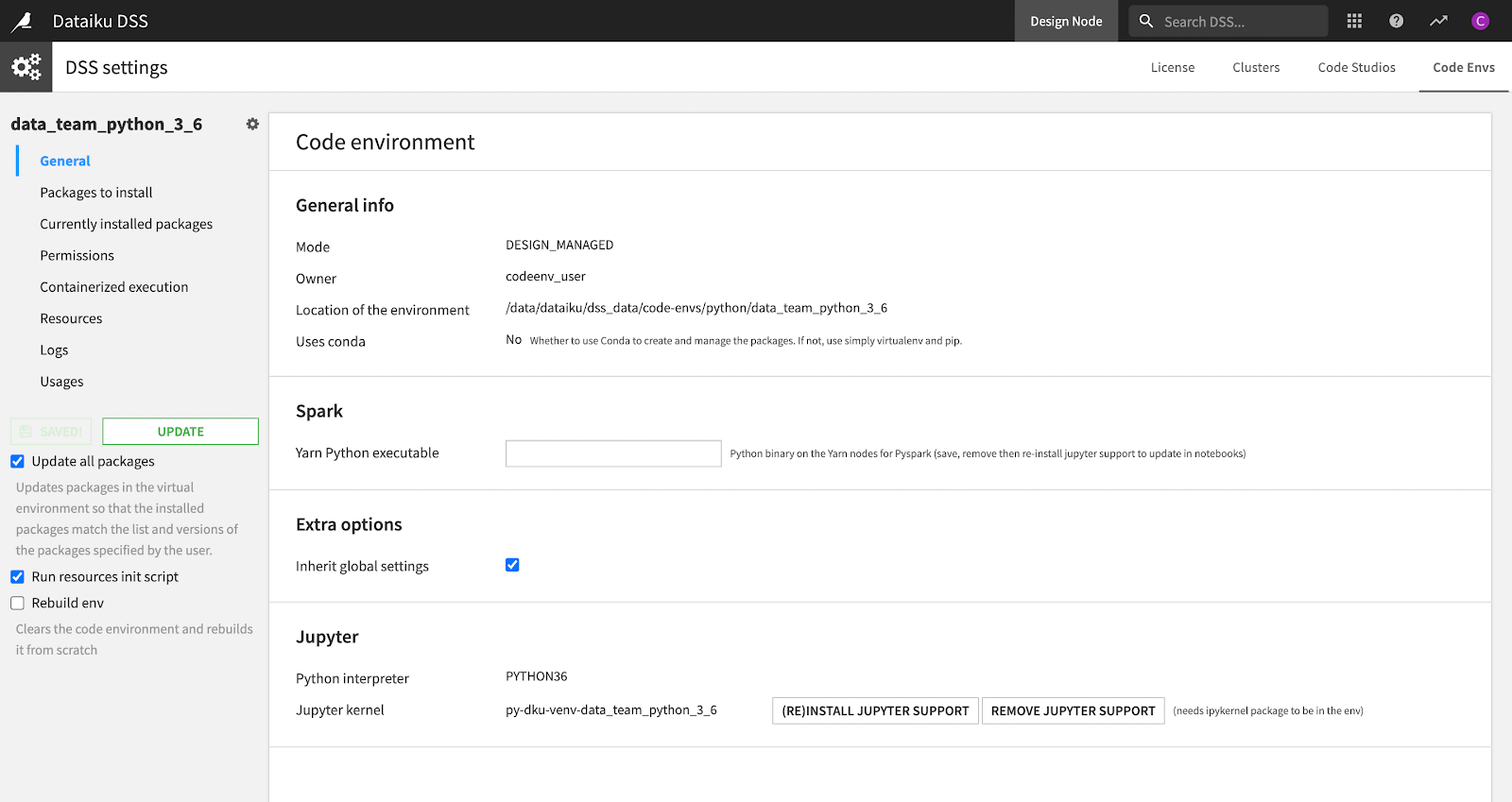Click REMOVE JUPYTER SUPPORT button
The image size is (1512, 802).
1074,710
